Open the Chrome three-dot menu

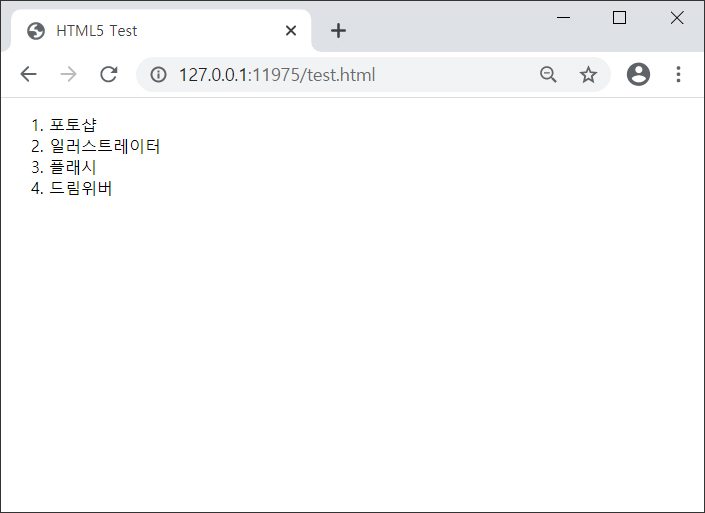pos(678,74)
